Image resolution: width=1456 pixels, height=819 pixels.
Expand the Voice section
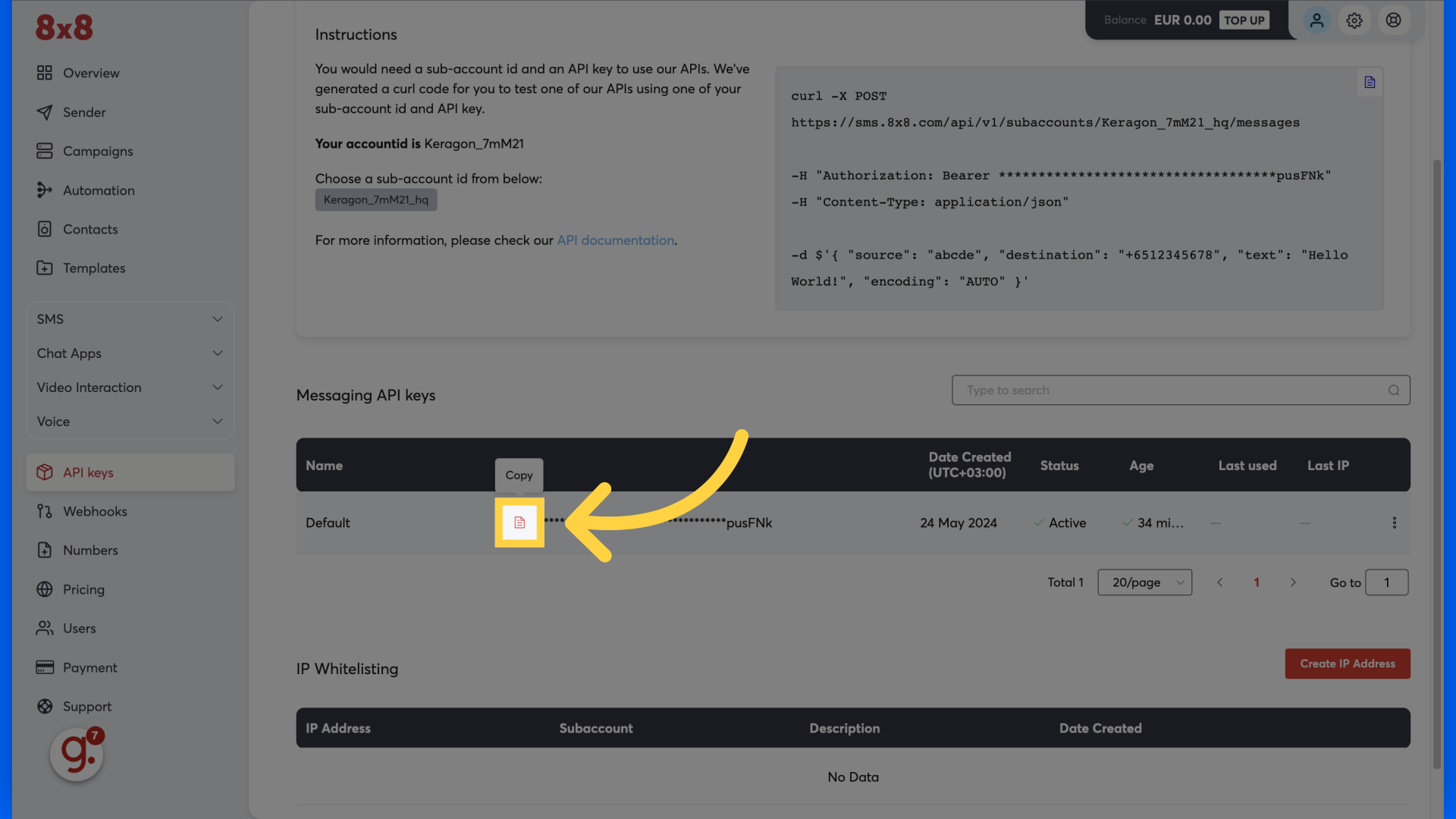tap(130, 422)
